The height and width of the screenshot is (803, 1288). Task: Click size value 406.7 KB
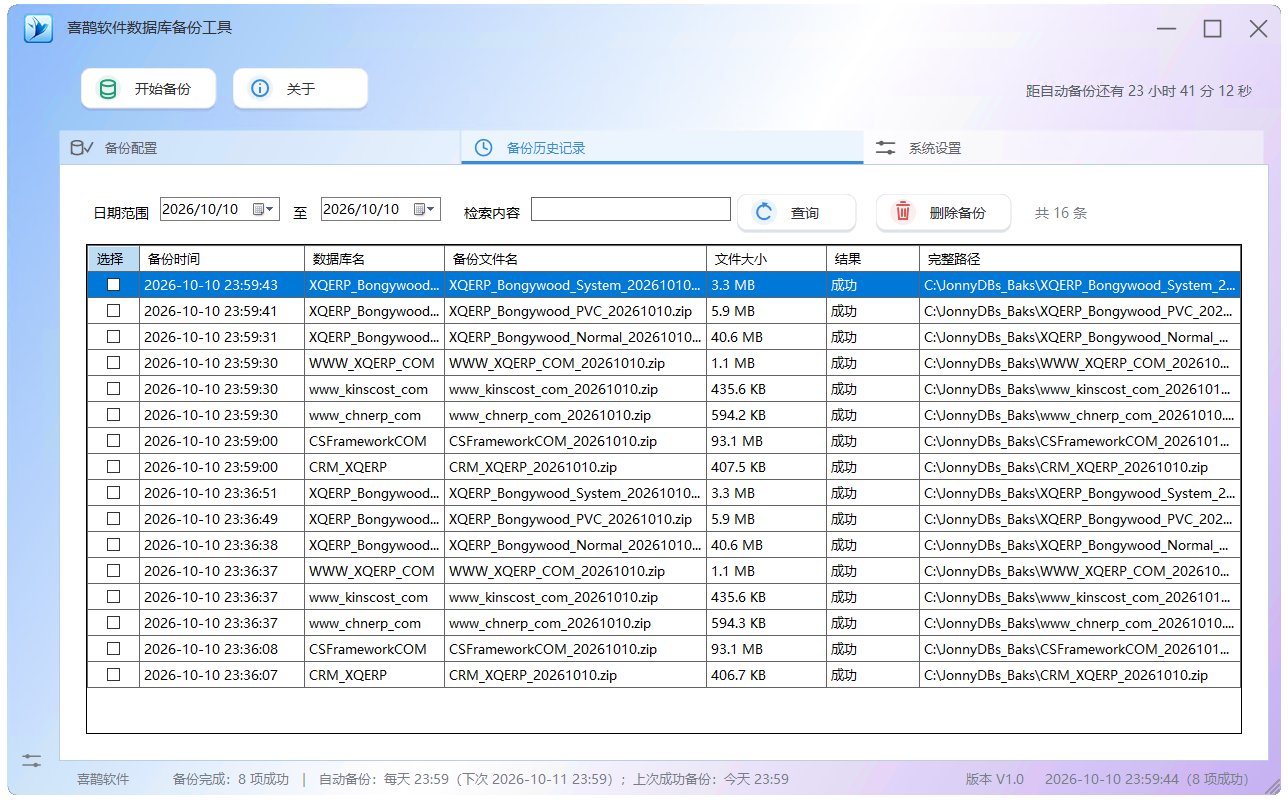coord(738,675)
